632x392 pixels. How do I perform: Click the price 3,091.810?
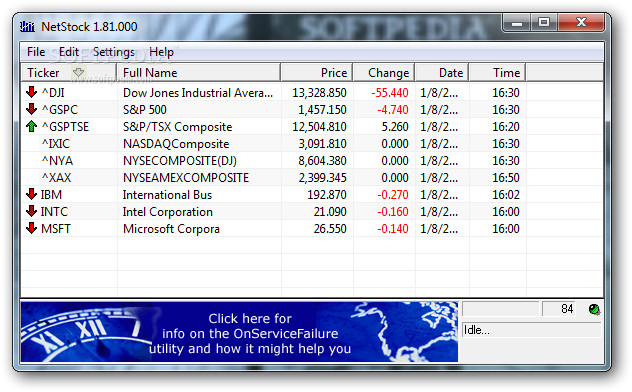point(322,143)
